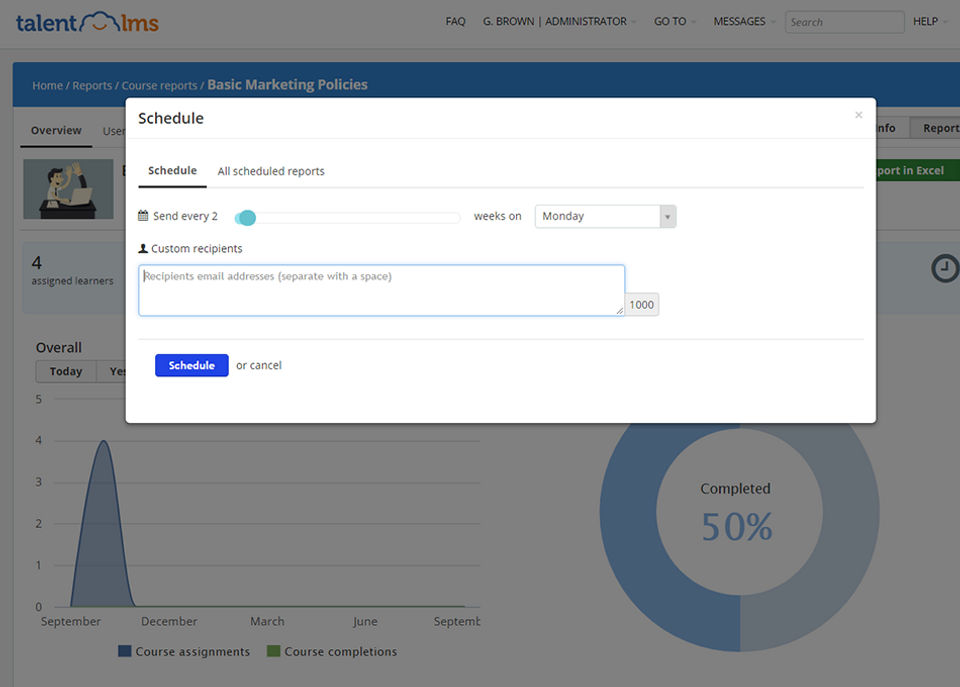Click the person icon beside Custom recipients
Screen dimensions: 960x687
click(143, 249)
